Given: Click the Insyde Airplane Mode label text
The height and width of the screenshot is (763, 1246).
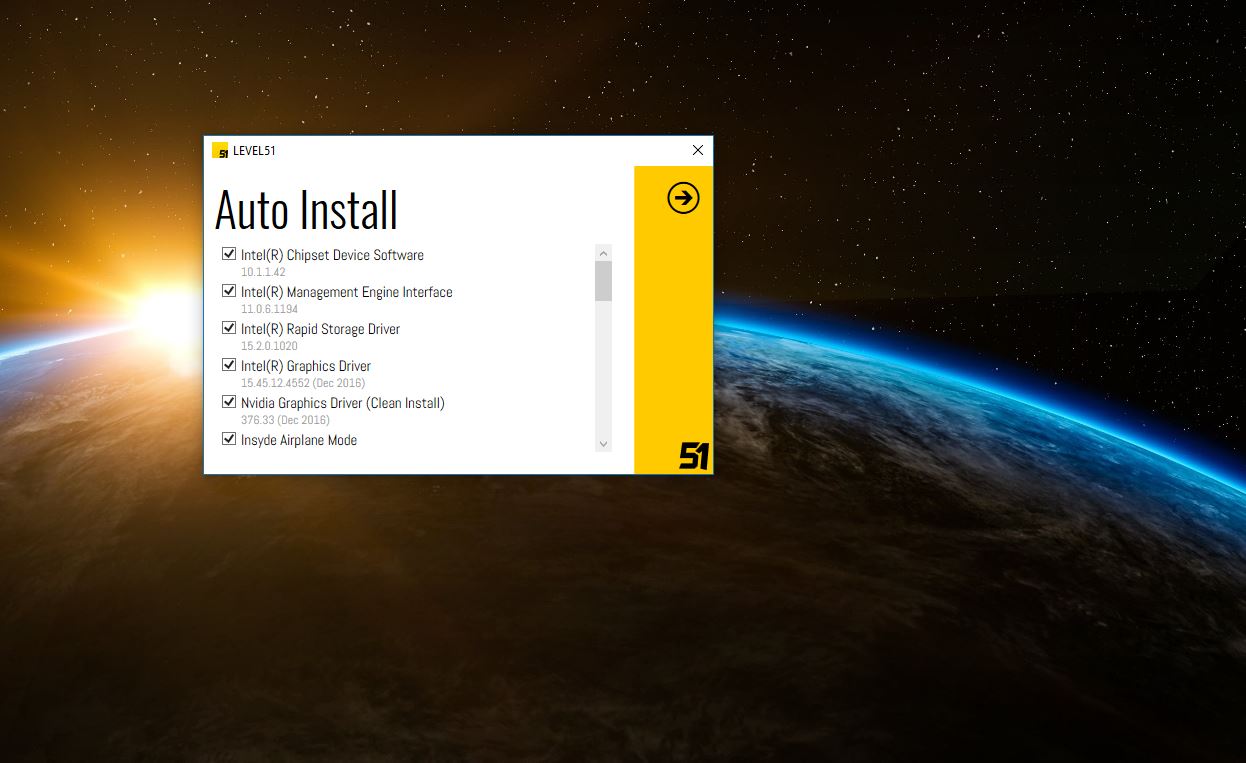Looking at the screenshot, I should pyautogui.click(x=298, y=440).
